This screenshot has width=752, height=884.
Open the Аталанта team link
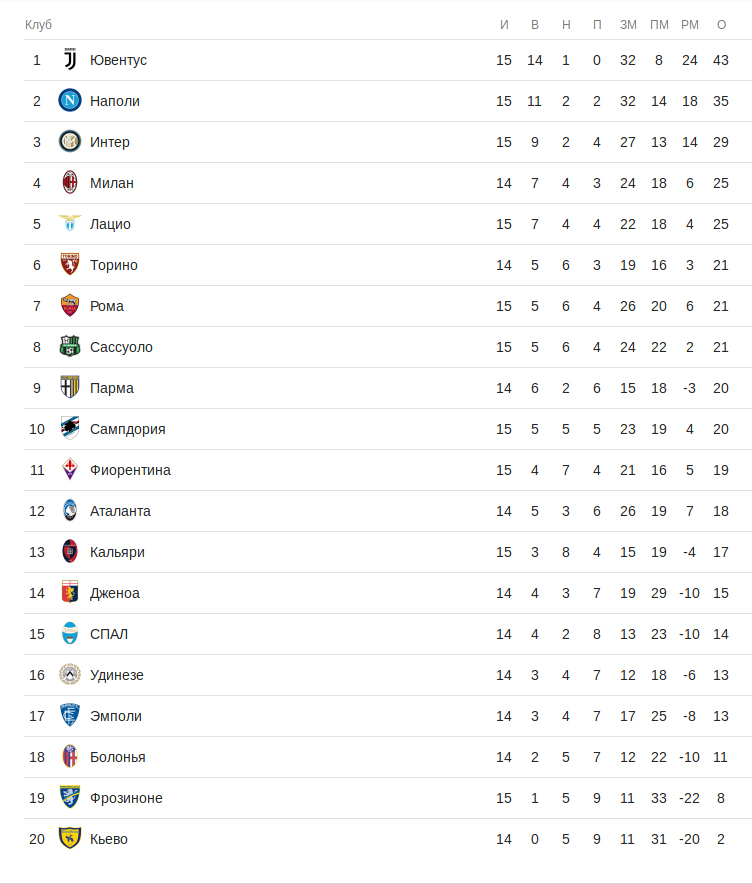click(120, 511)
